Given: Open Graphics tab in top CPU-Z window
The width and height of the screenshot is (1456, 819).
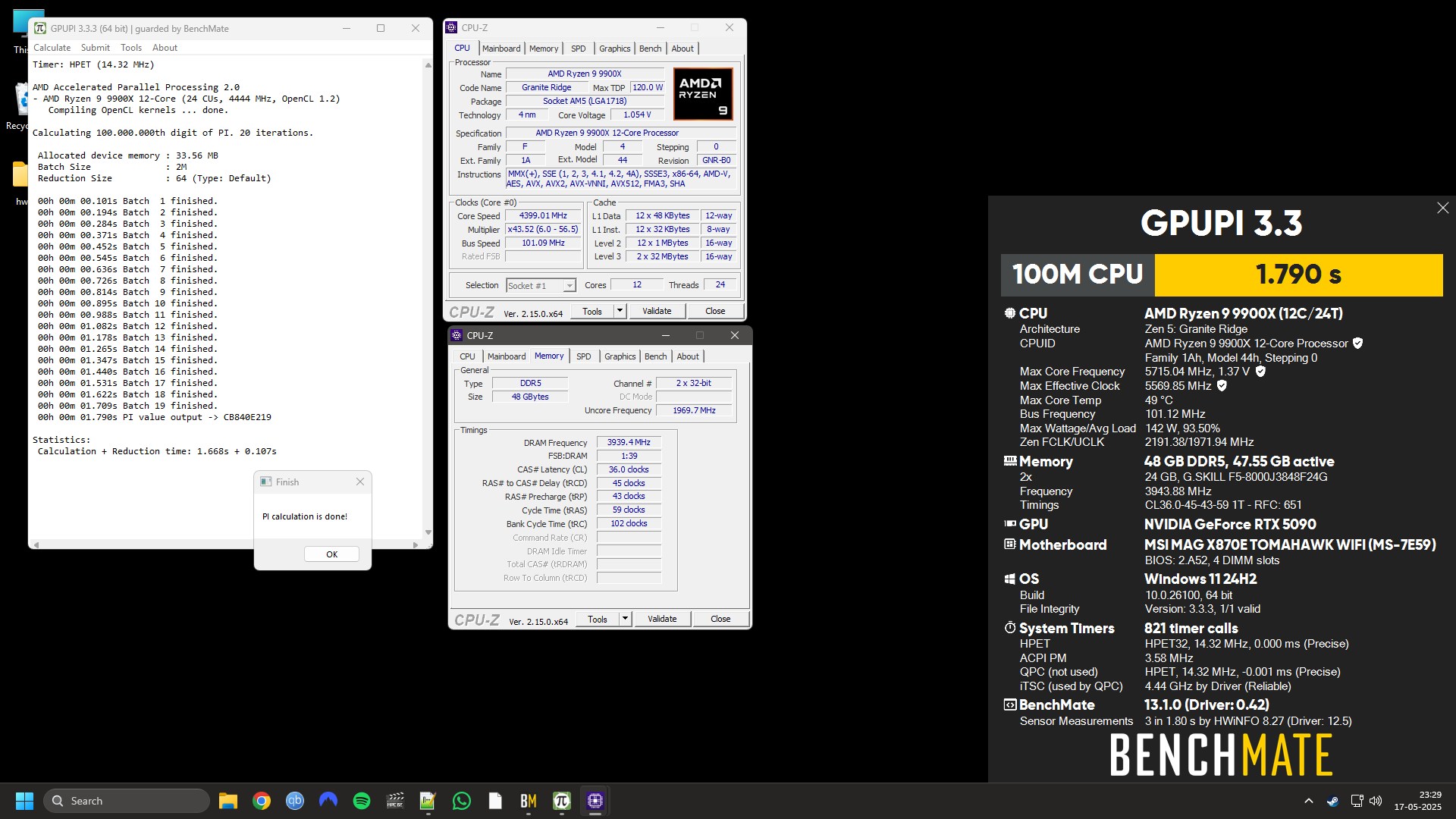Looking at the screenshot, I should pyautogui.click(x=614, y=49).
